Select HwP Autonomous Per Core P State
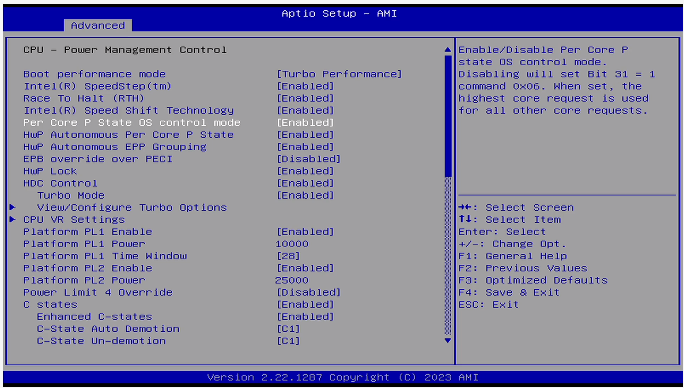The height and width of the screenshot is (388, 684). coord(129,134)
